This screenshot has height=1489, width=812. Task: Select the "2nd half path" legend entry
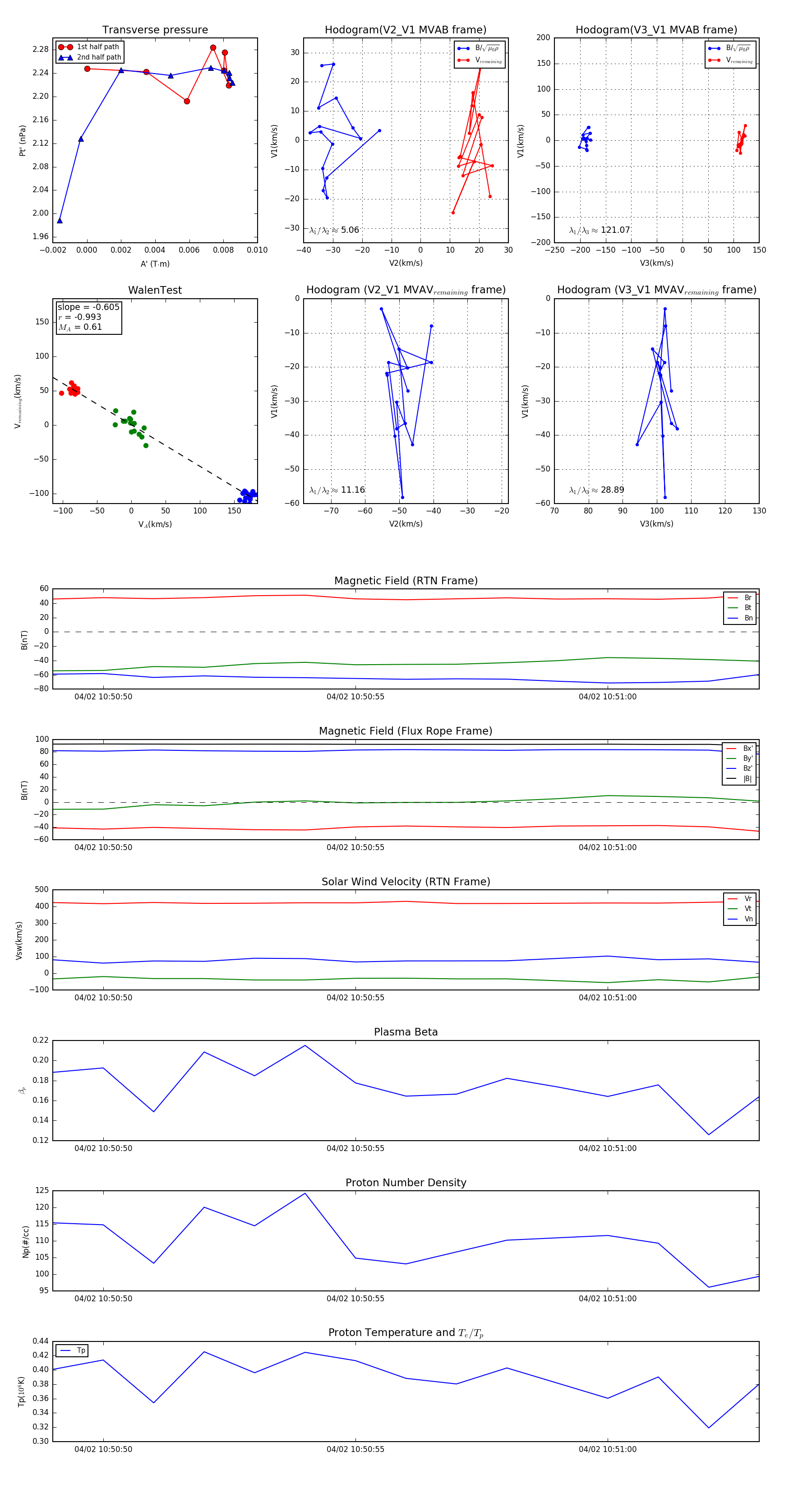click(x=98, y=57)
